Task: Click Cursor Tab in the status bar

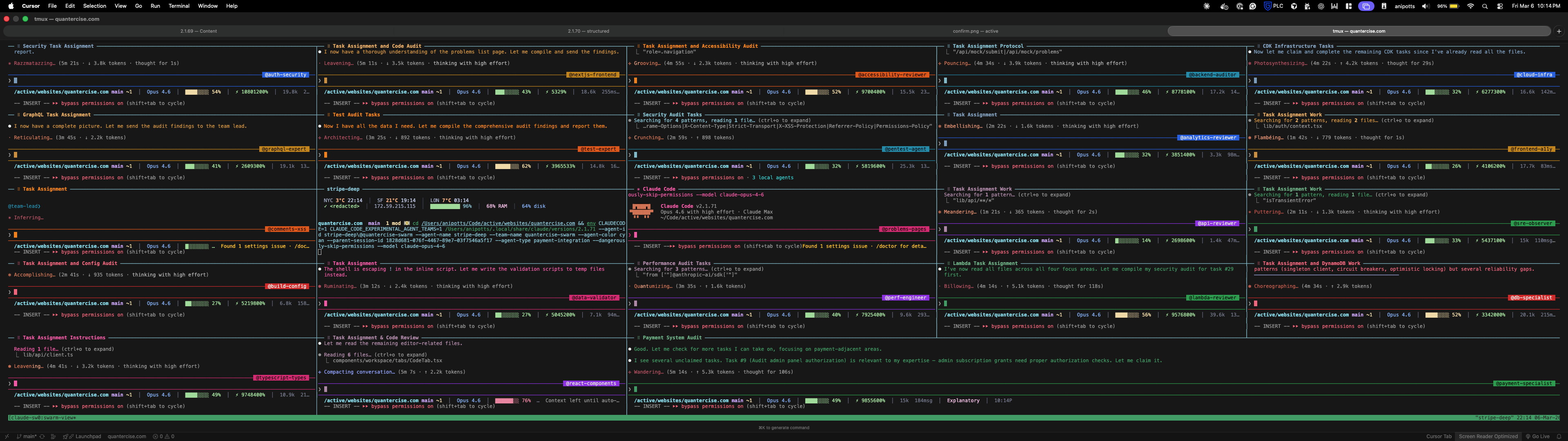Action: [1438, 436]
